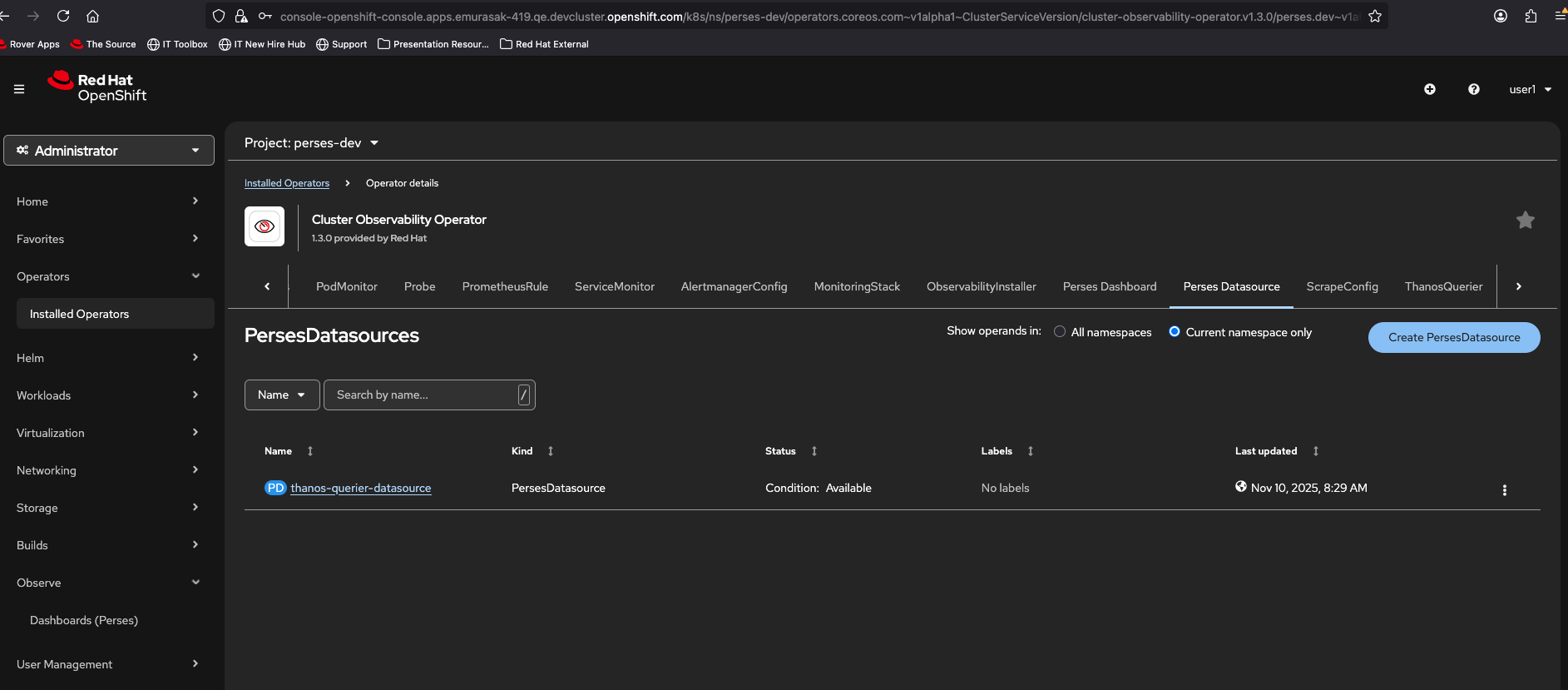The image size is (1568, 690).
Task: Expand the Workloads navigation section
Action: click(108, 395)
